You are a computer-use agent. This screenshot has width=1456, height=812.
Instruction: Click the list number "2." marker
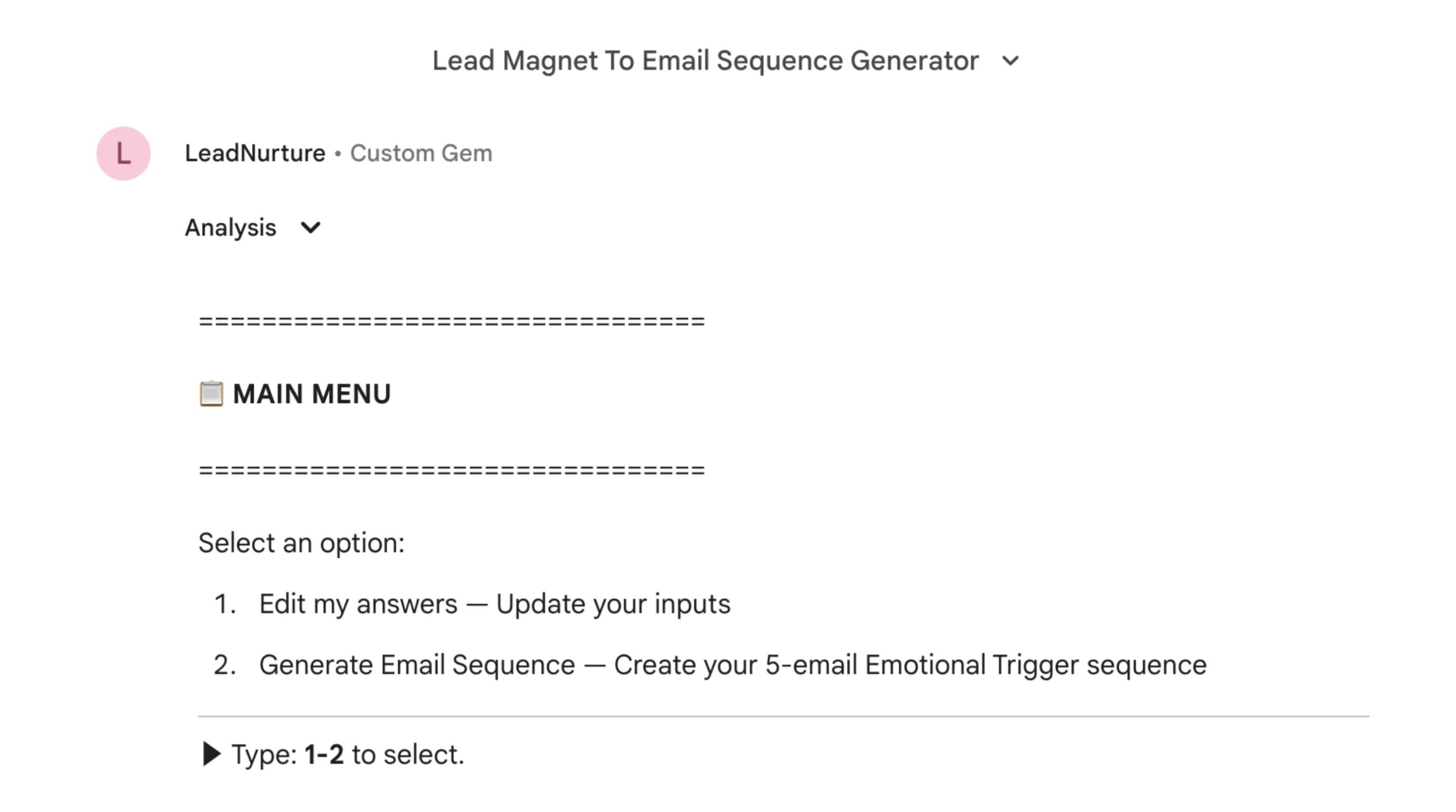point(225,665)
